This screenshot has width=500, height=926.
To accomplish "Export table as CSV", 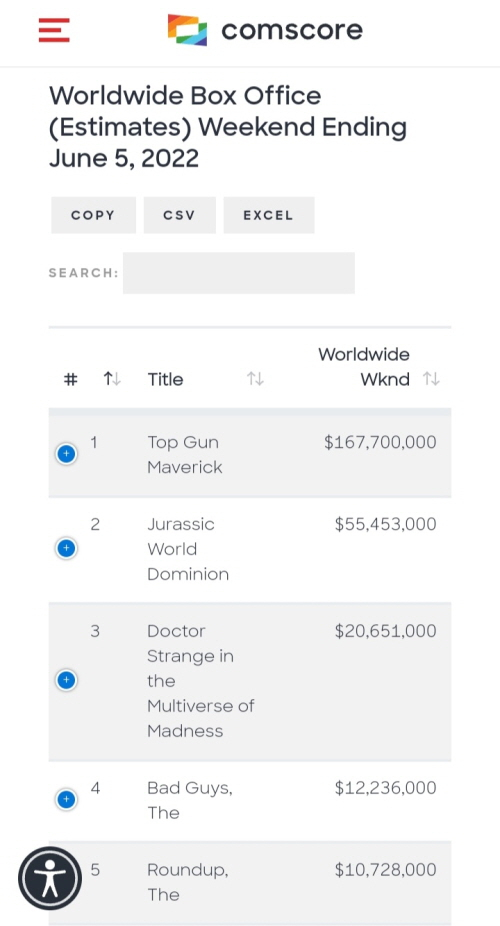I will pos(179,215).
